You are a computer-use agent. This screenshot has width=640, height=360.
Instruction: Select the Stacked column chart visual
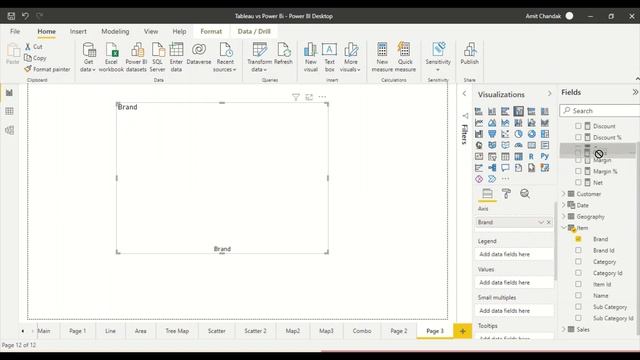tap(492, 111)
